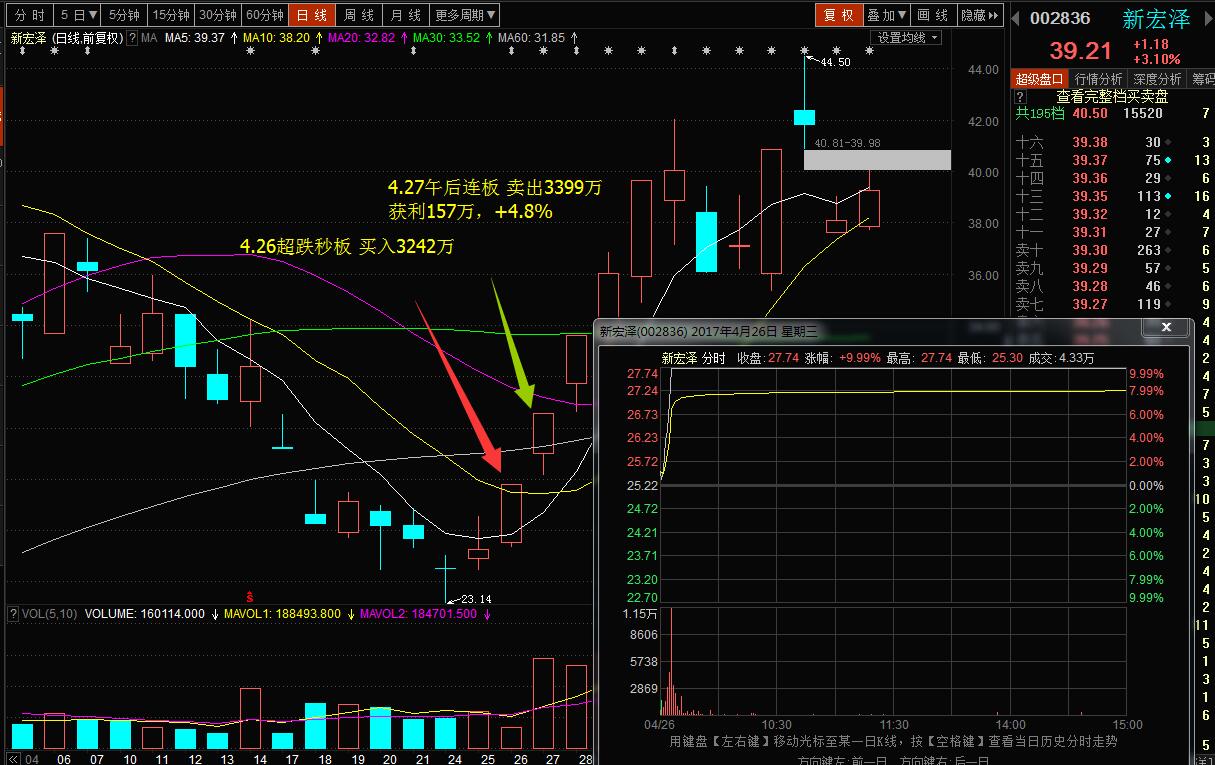Select the 60分钟 period button
This screenshot has width=1215, height=765.
click(265, 15)
